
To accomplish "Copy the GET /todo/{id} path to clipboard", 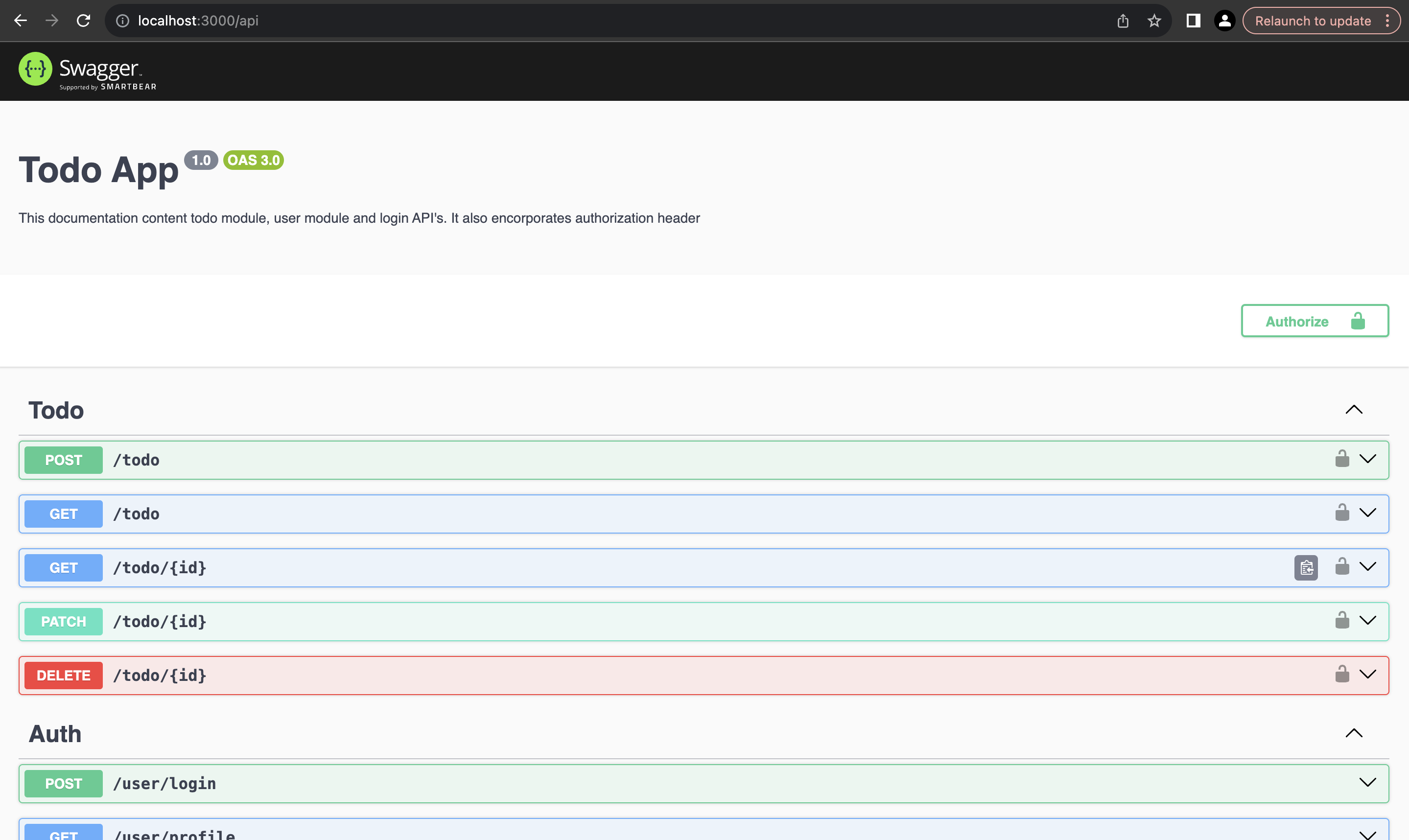I will (1305, 567).
